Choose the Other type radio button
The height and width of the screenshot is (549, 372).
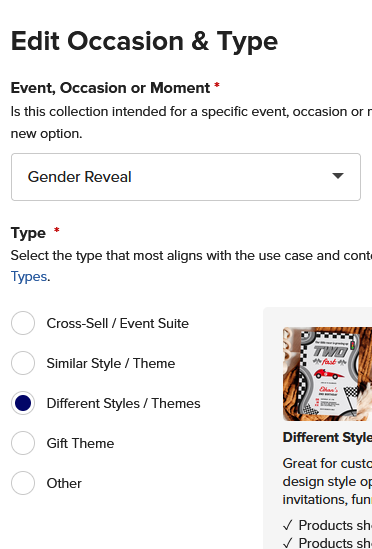[23, 483]
